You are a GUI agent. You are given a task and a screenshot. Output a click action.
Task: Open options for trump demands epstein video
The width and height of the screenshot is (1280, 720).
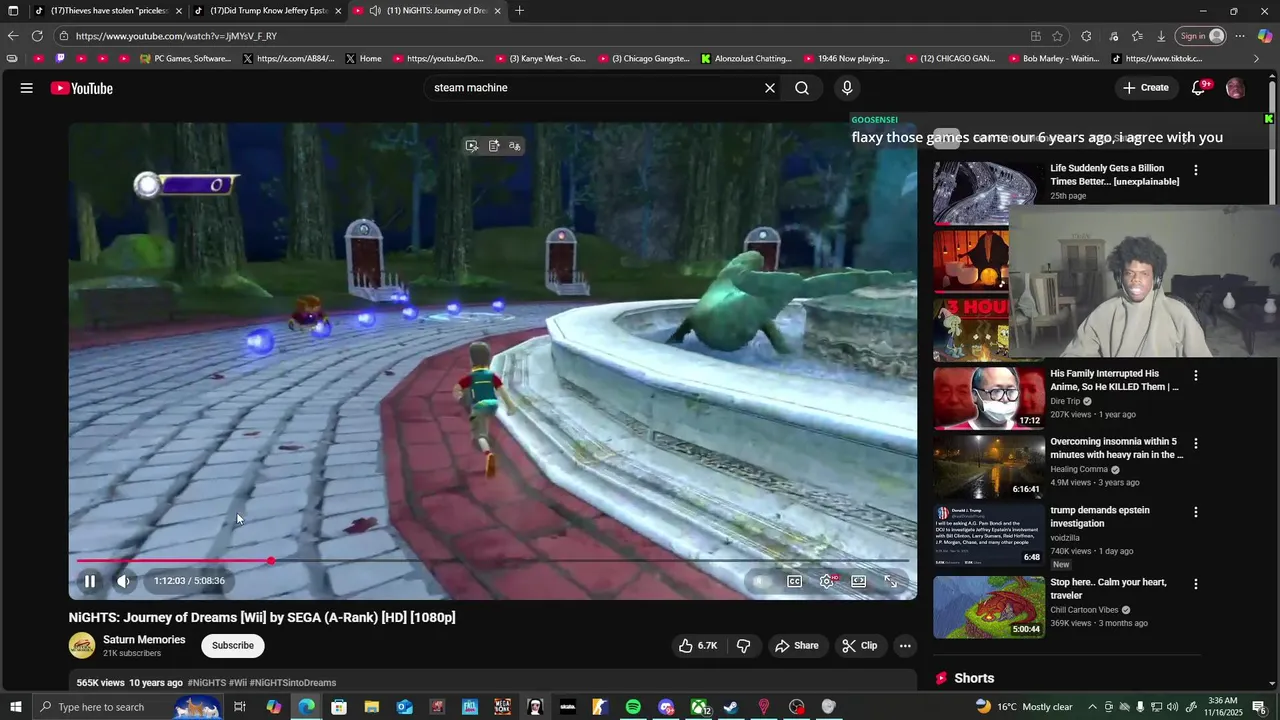click(1195, 512)
